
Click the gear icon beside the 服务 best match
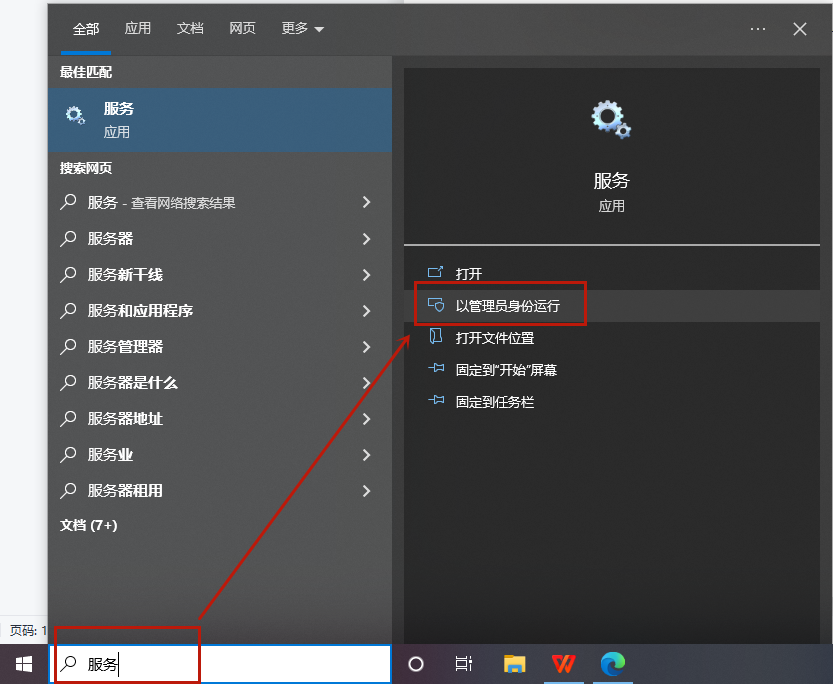coord(74,116)
